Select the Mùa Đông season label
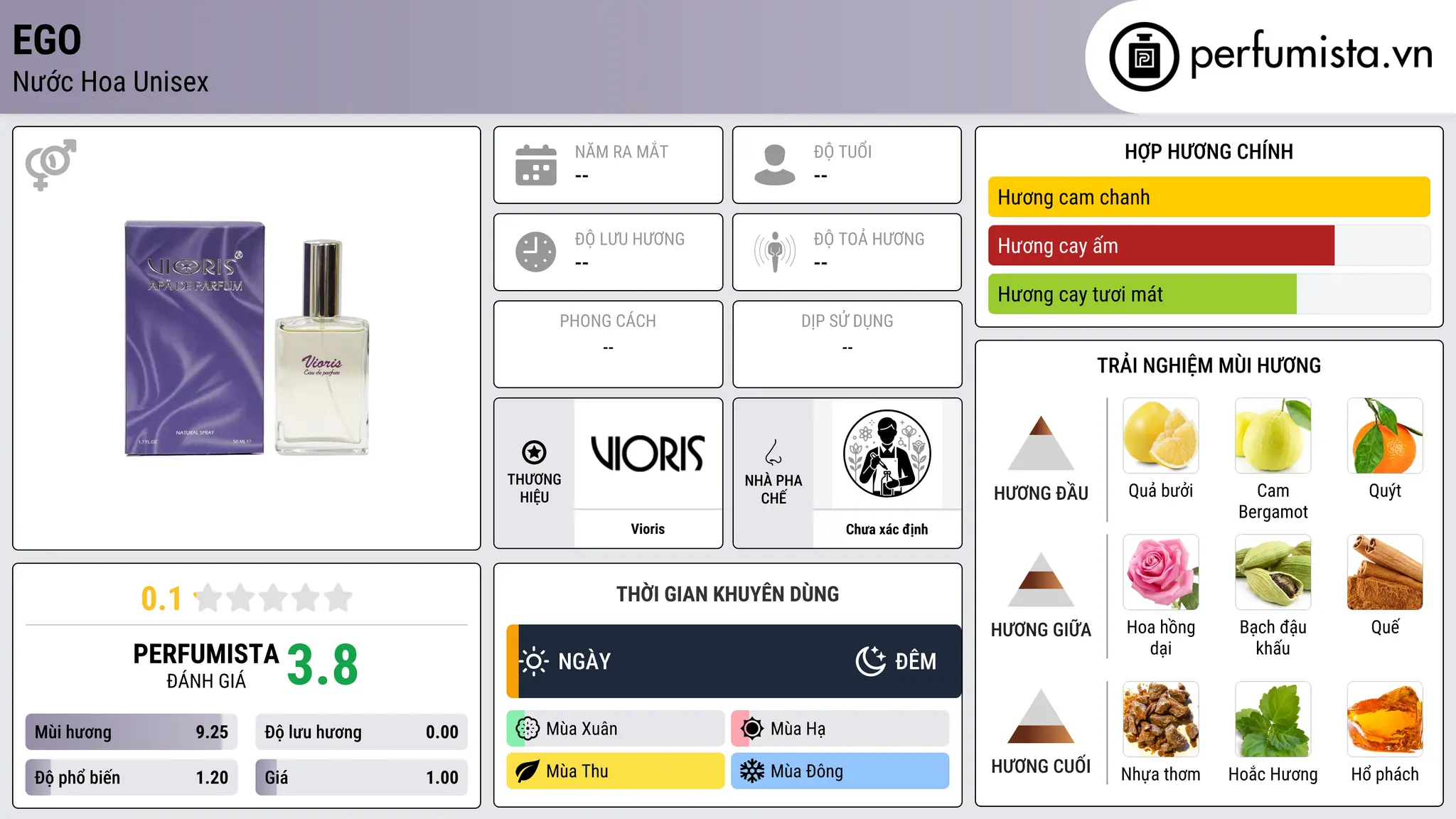Viewport: 1456px width, 819px height. coord(807,771)
